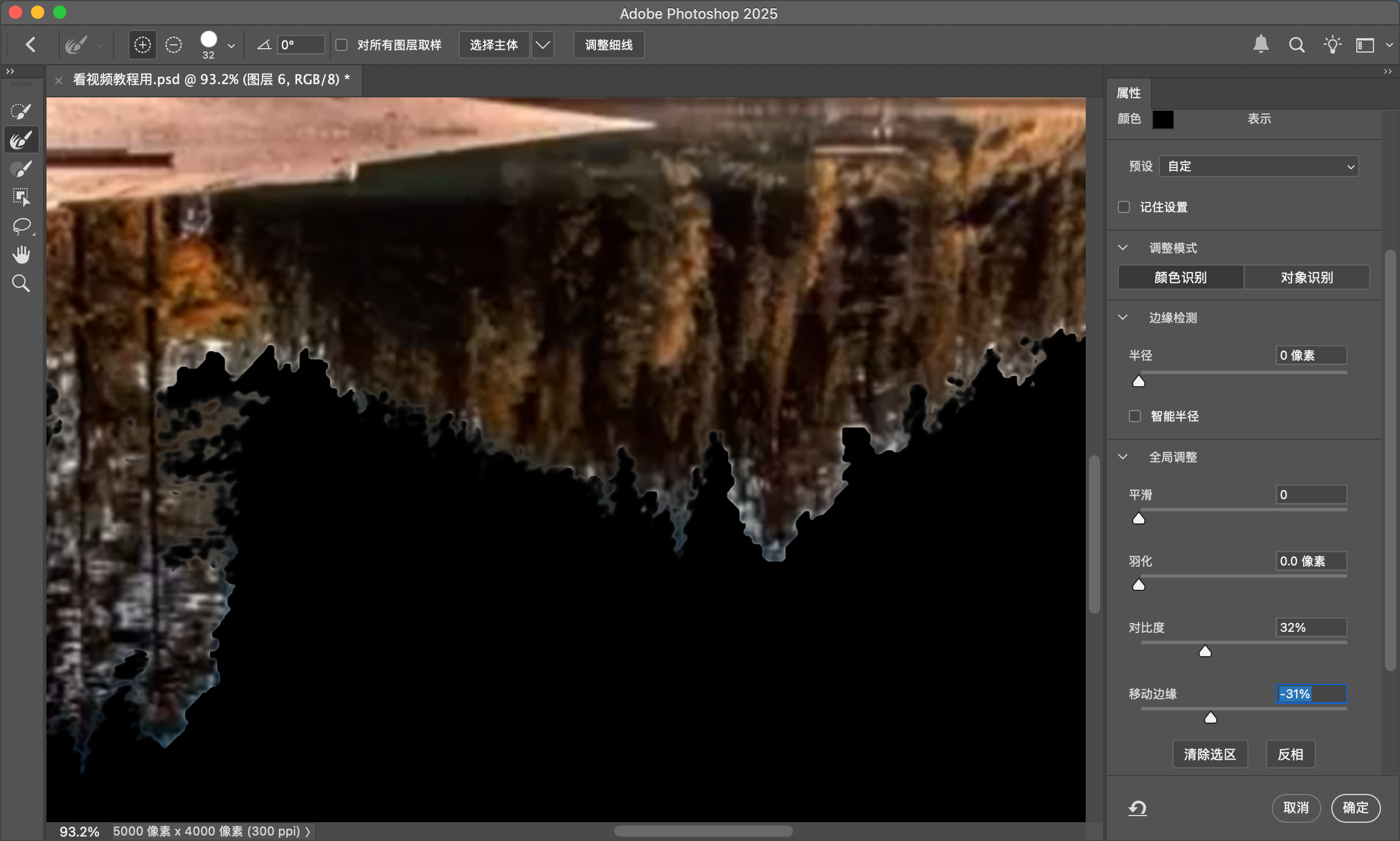Activate the Lasso tool
This screenshot has height=841, width=1400.
point(21,226)
